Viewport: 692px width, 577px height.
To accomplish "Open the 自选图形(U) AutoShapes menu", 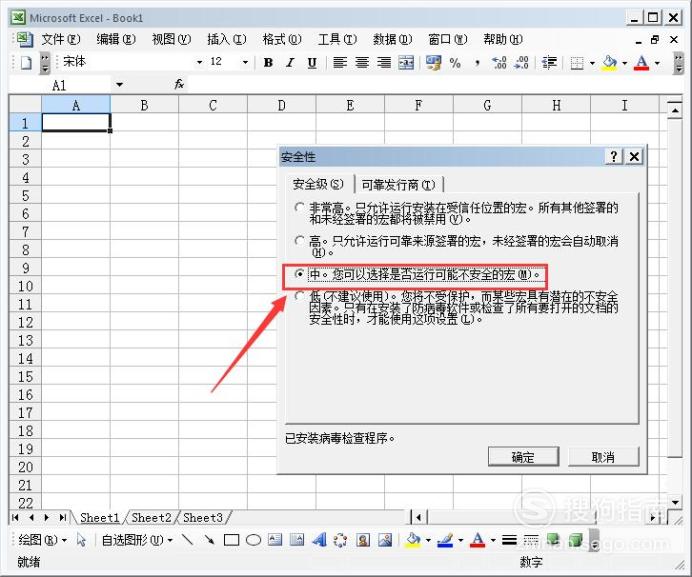I will pyautogui.click(x=137, y=539).
